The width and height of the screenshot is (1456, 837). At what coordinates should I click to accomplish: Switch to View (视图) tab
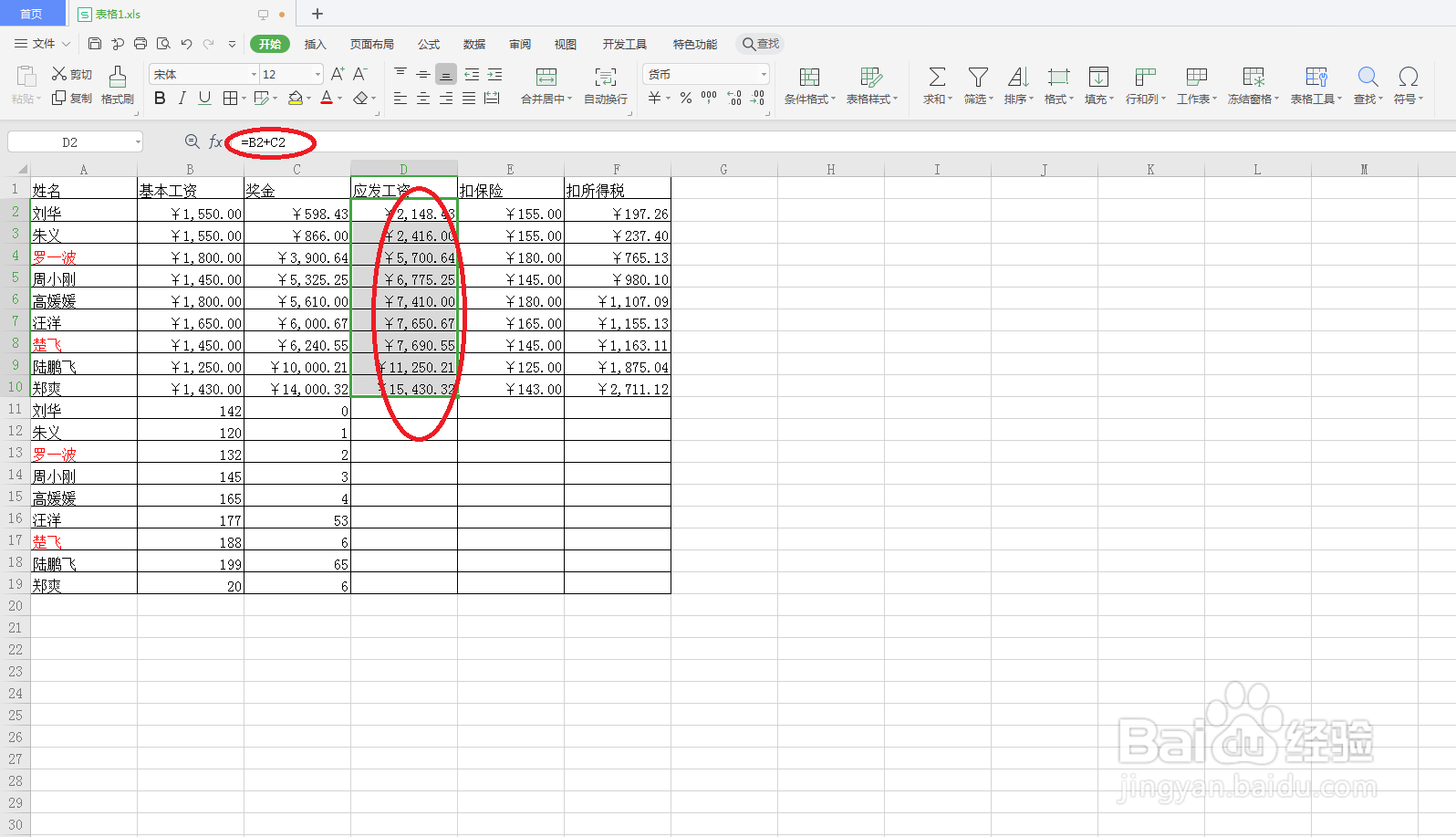click(566, 44)
